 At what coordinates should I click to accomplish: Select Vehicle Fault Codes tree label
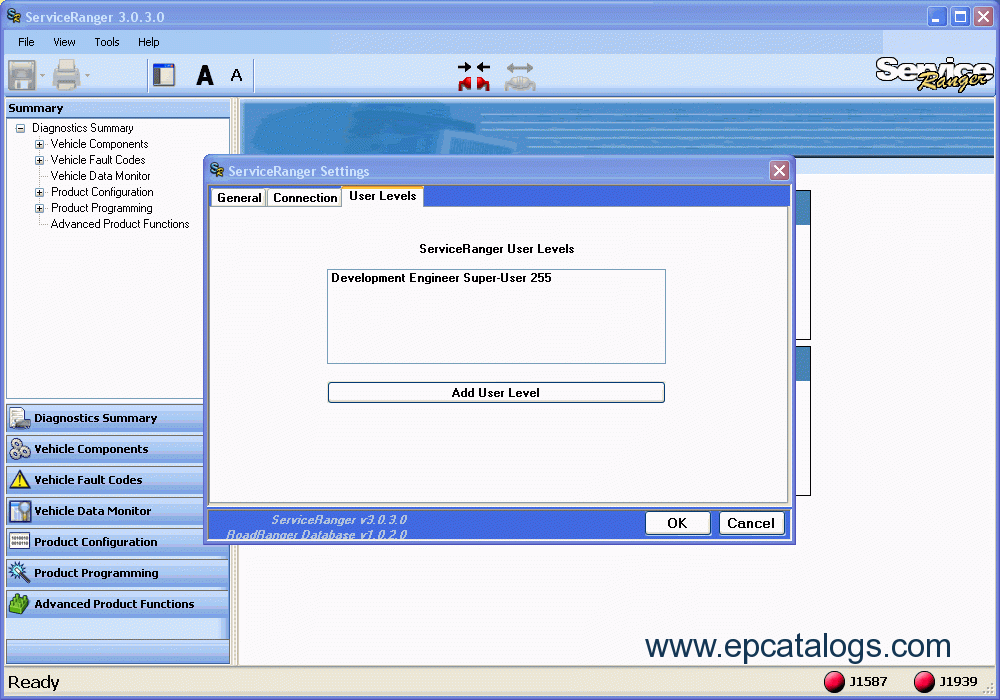(x=98, y=160)
